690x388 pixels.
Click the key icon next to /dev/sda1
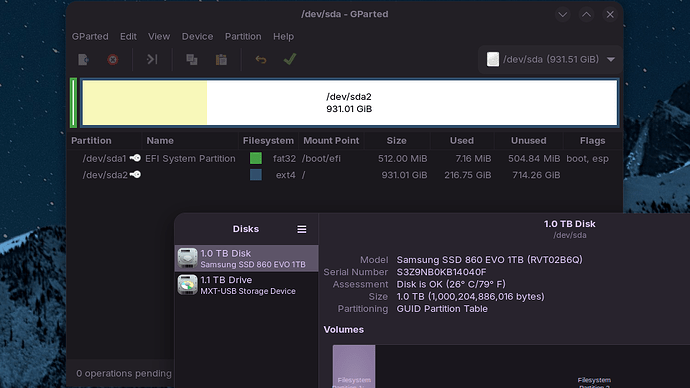pos(135,158)
